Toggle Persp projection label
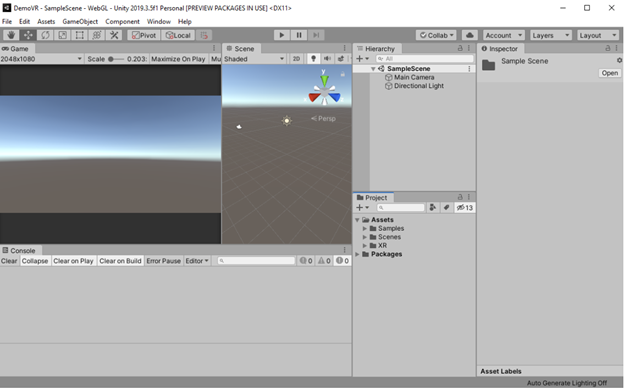This screenshot has height=389, width=624. click(324, 118)
